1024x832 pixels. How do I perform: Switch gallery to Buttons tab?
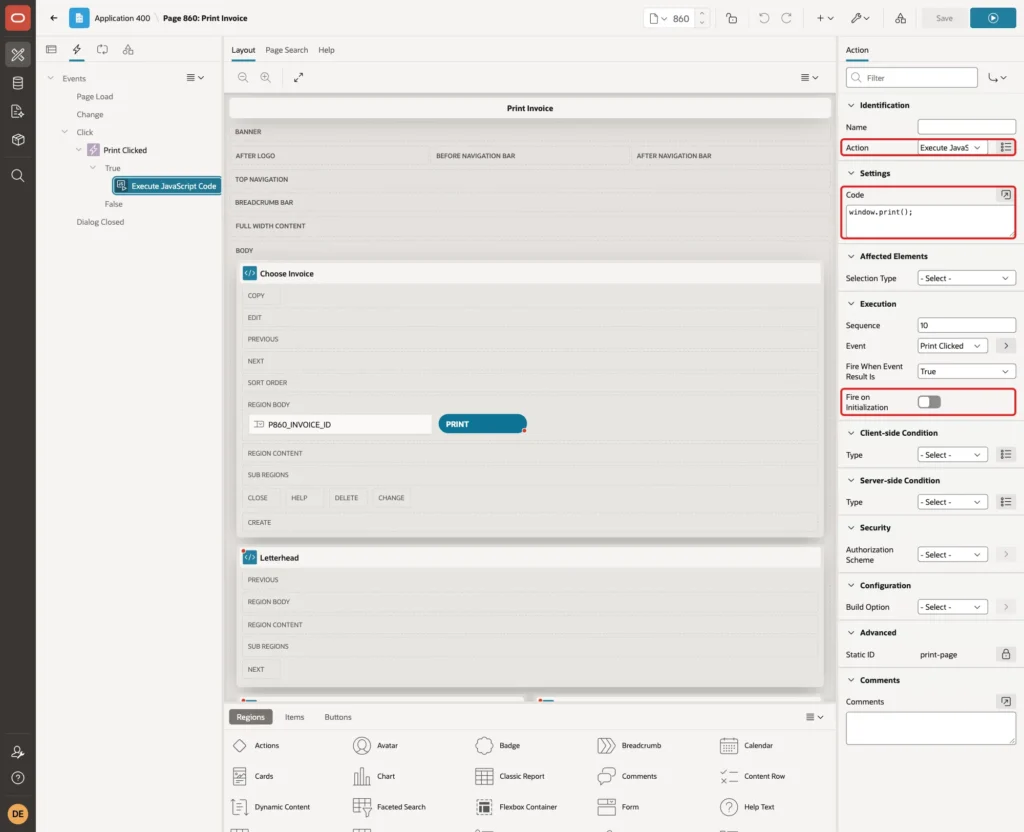338,717
